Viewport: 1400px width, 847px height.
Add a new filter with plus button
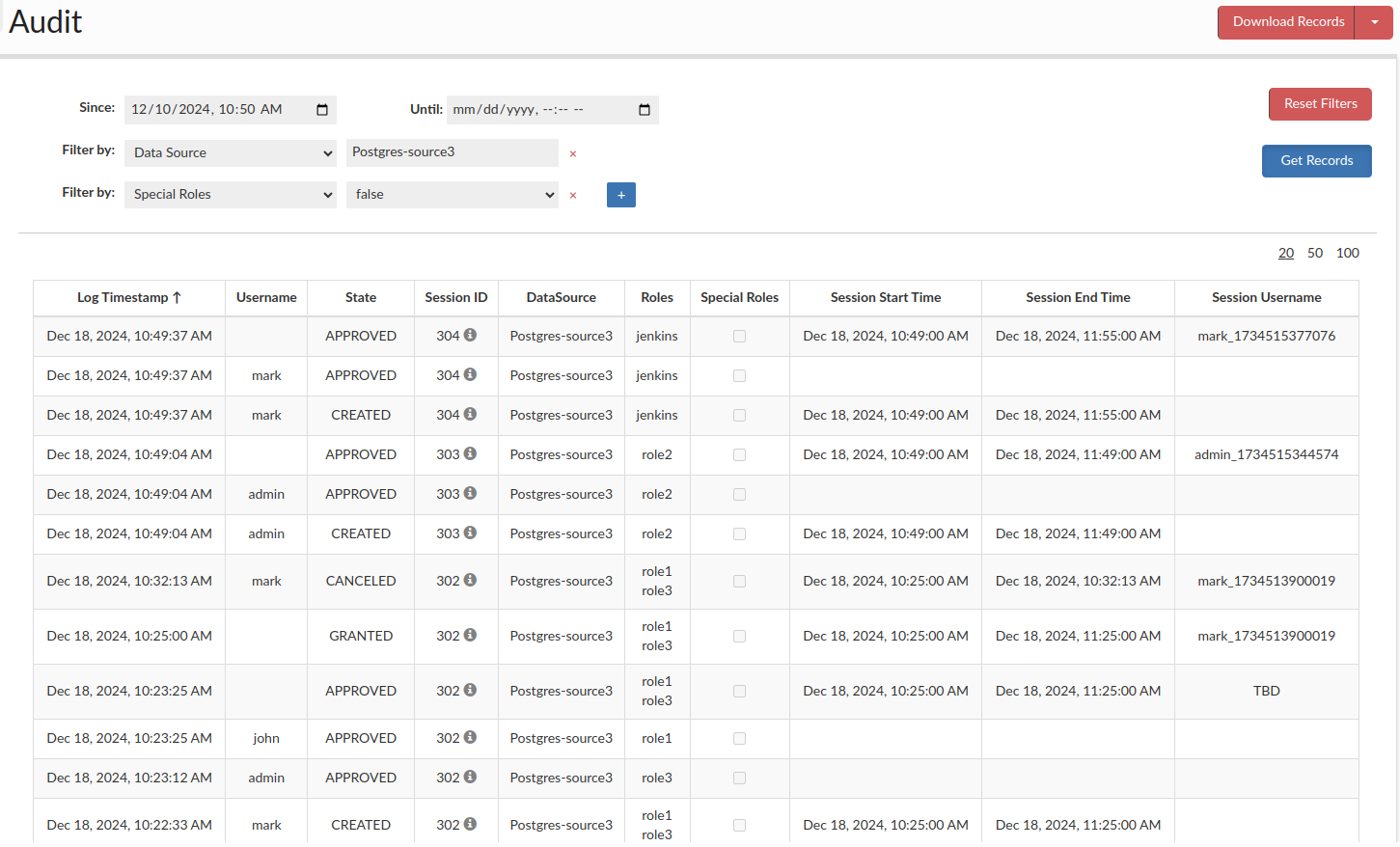tap(620, 195)
